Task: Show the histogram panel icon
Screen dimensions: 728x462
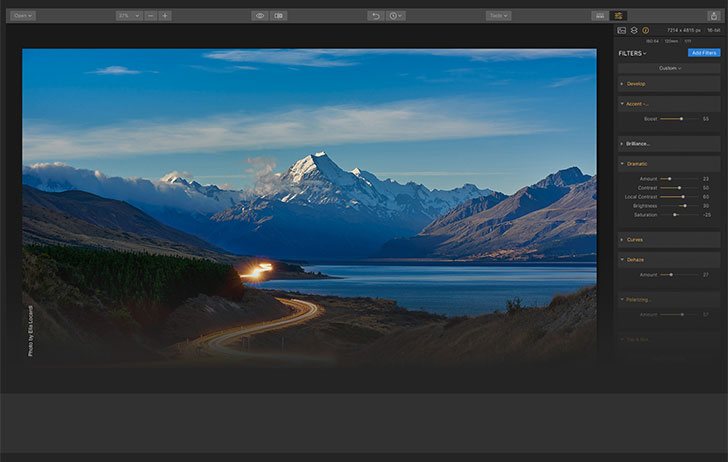Action: pos(622,30)
